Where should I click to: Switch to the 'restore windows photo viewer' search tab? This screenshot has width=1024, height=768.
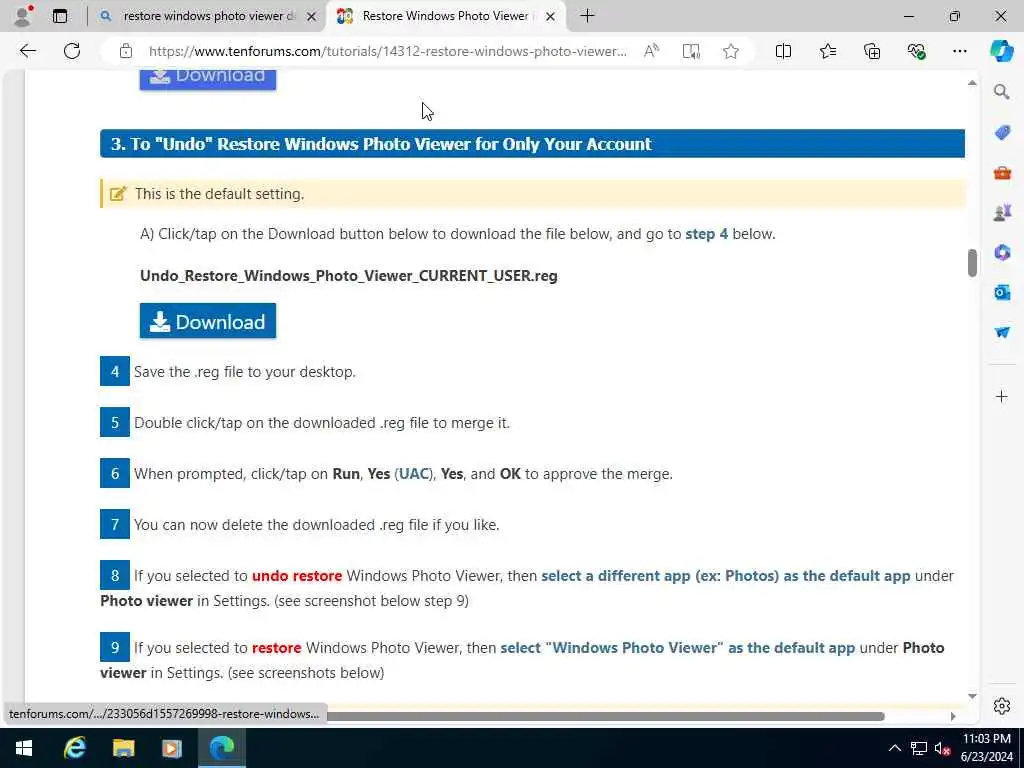tap(208, 16)
